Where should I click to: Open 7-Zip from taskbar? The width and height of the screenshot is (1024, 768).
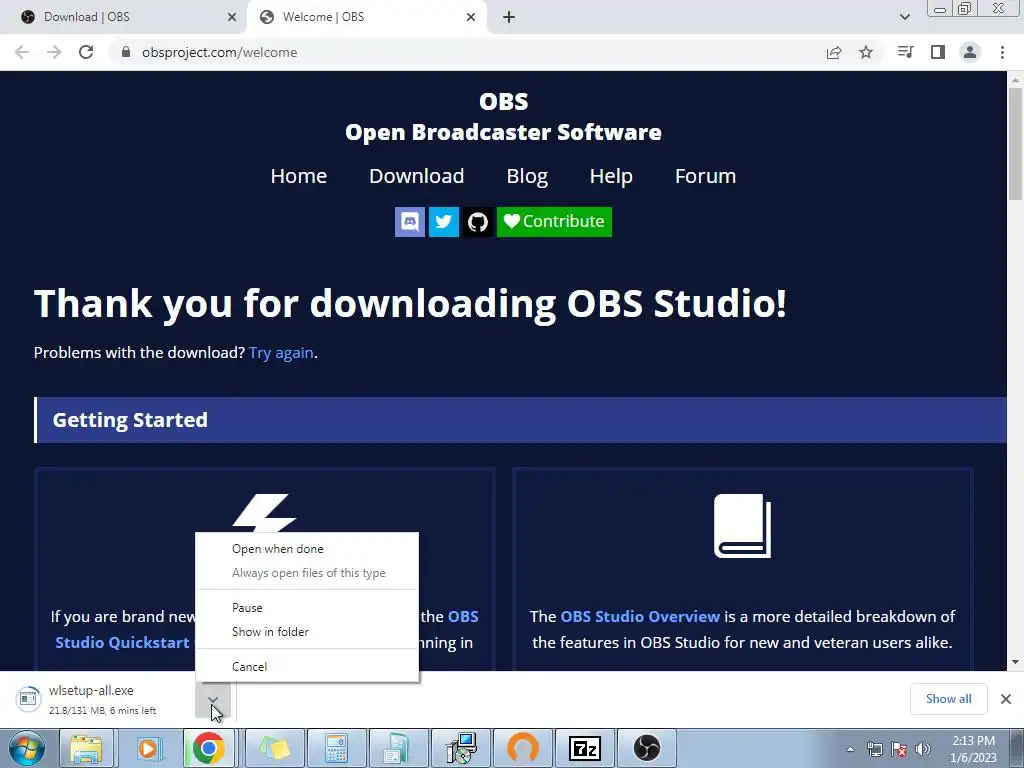coord(584,748)
